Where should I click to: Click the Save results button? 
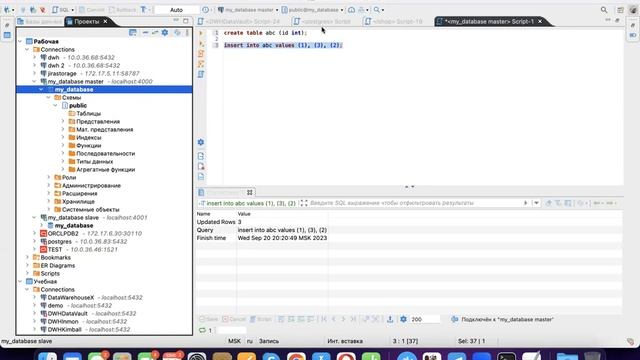[x=209, y=319]
